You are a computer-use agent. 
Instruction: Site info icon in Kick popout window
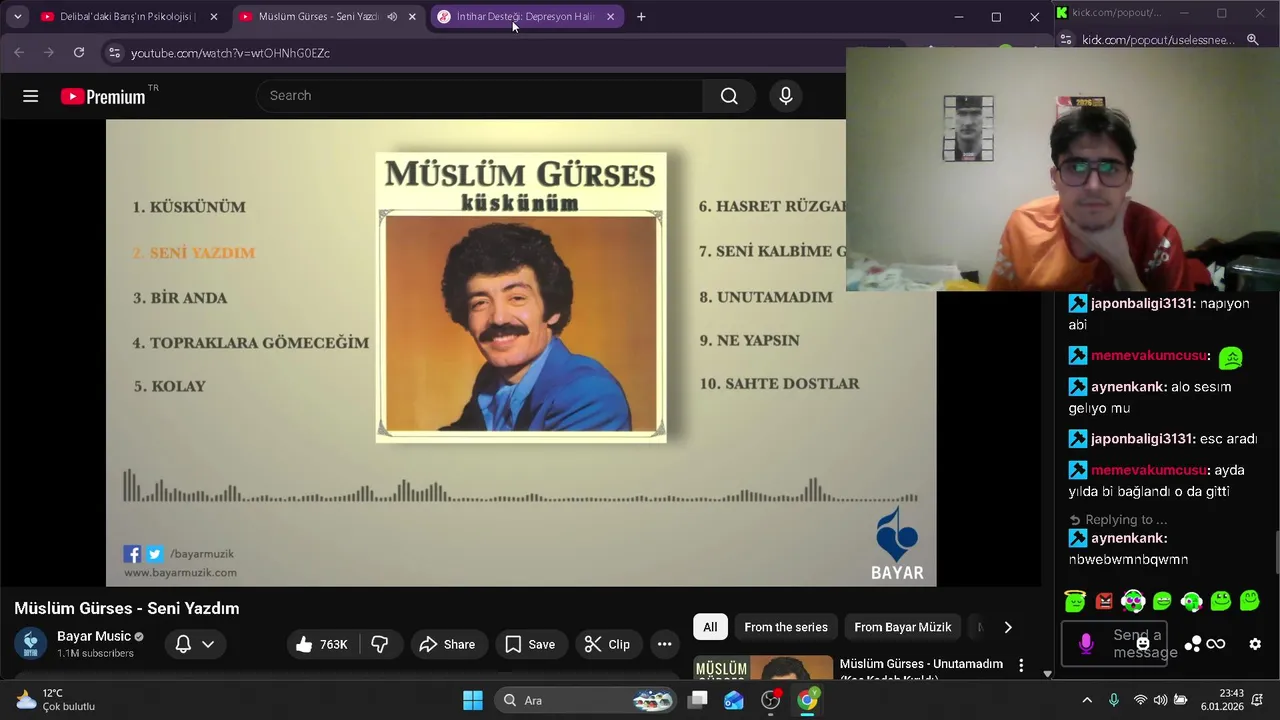(x=1066, y=40)
